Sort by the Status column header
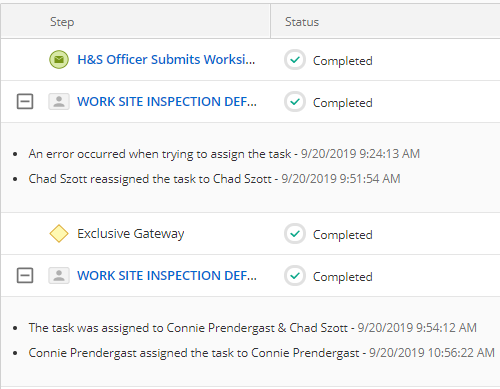The image size is (500, 389). [302, 22]
